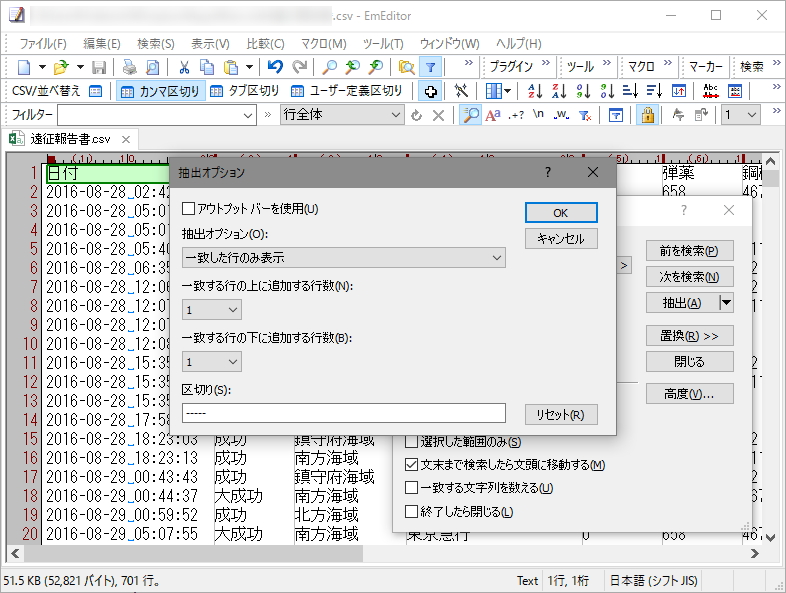Image resolution: width=786 pixels, height=593 pixels.
Task: Click the Paste clipboard icon
Action: point(231,67)
